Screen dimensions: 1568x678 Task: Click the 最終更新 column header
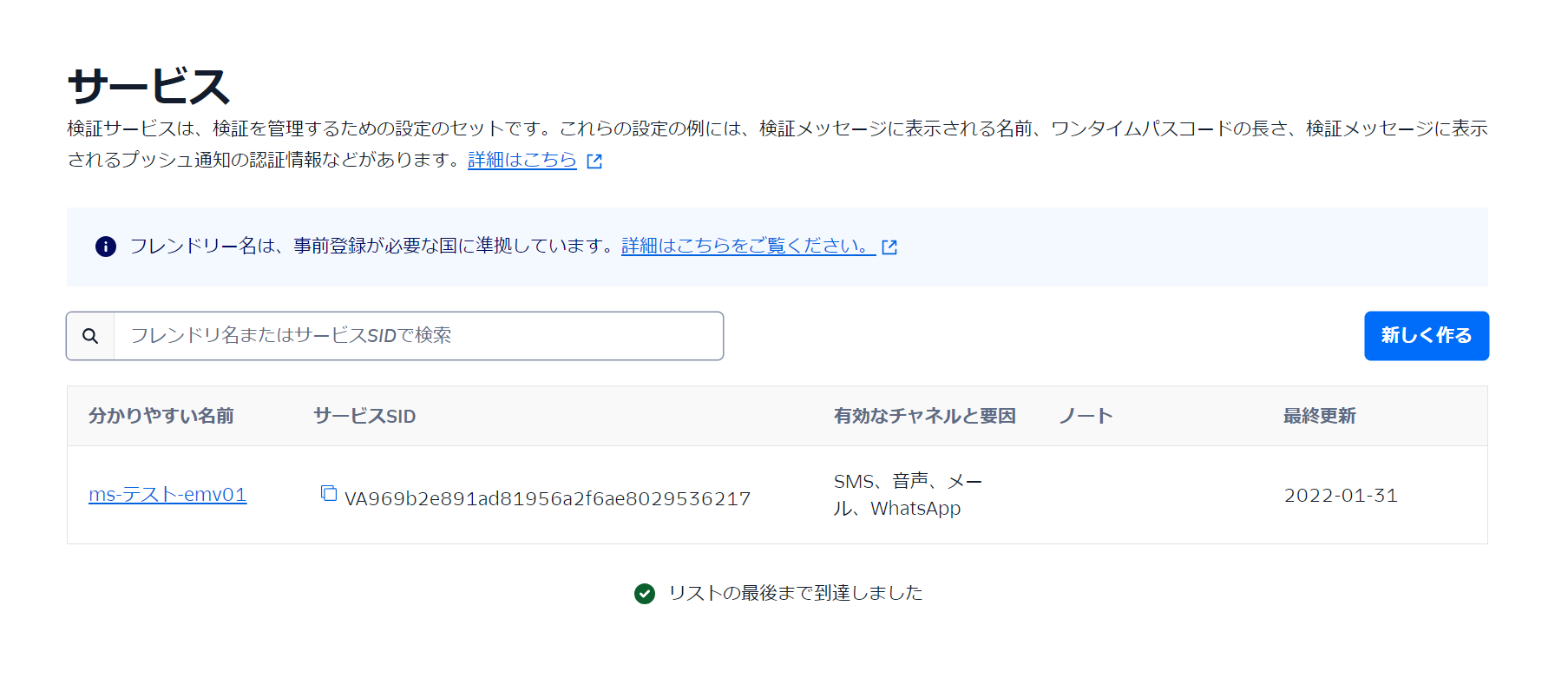coord(1318,416)
